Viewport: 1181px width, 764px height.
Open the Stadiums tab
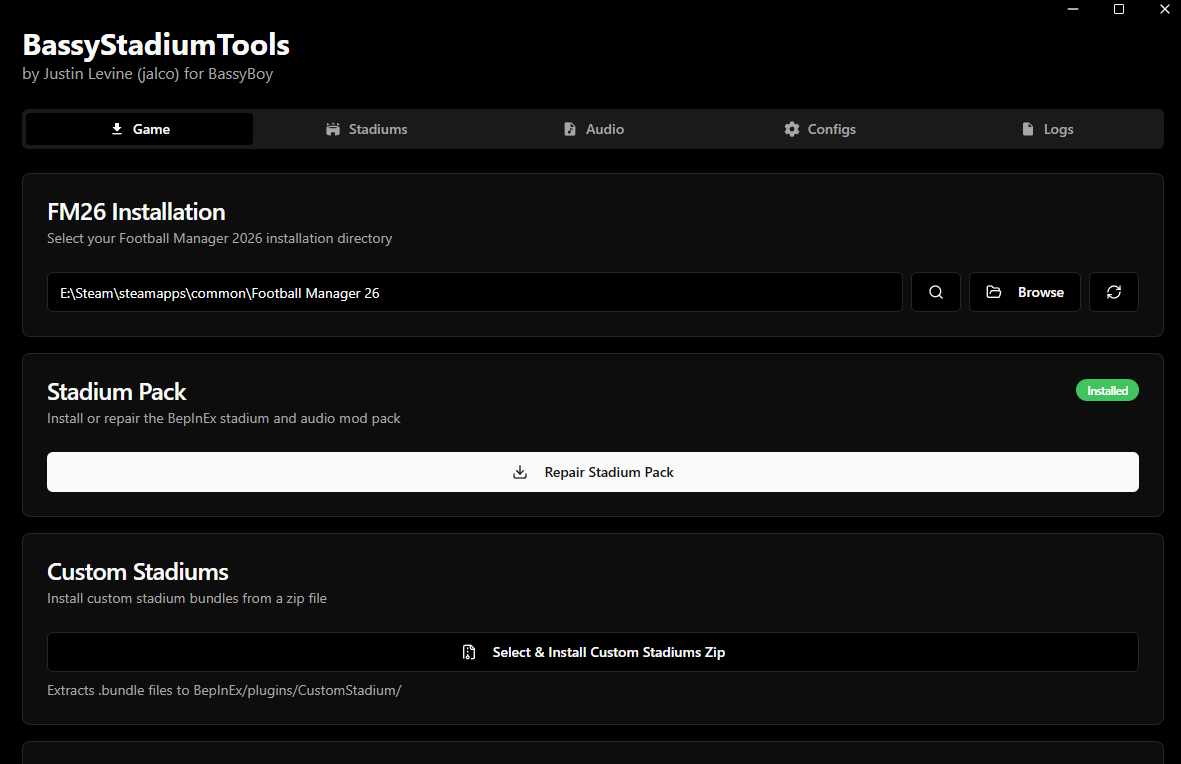[x=366, y=129]
